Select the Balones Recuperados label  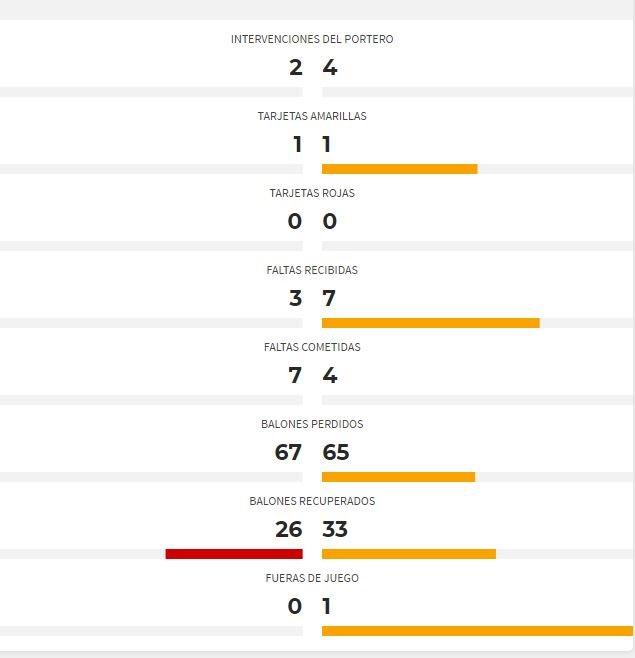point(312,501)
